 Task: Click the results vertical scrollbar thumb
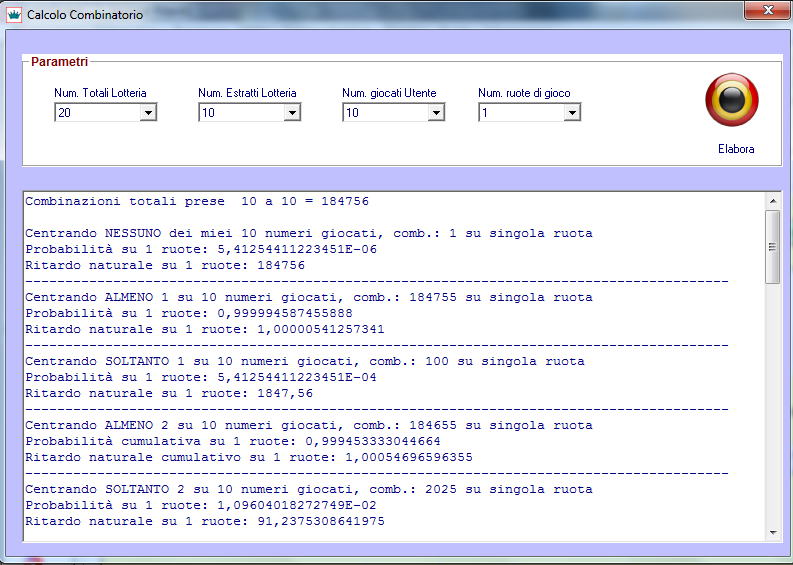(773, 247)
